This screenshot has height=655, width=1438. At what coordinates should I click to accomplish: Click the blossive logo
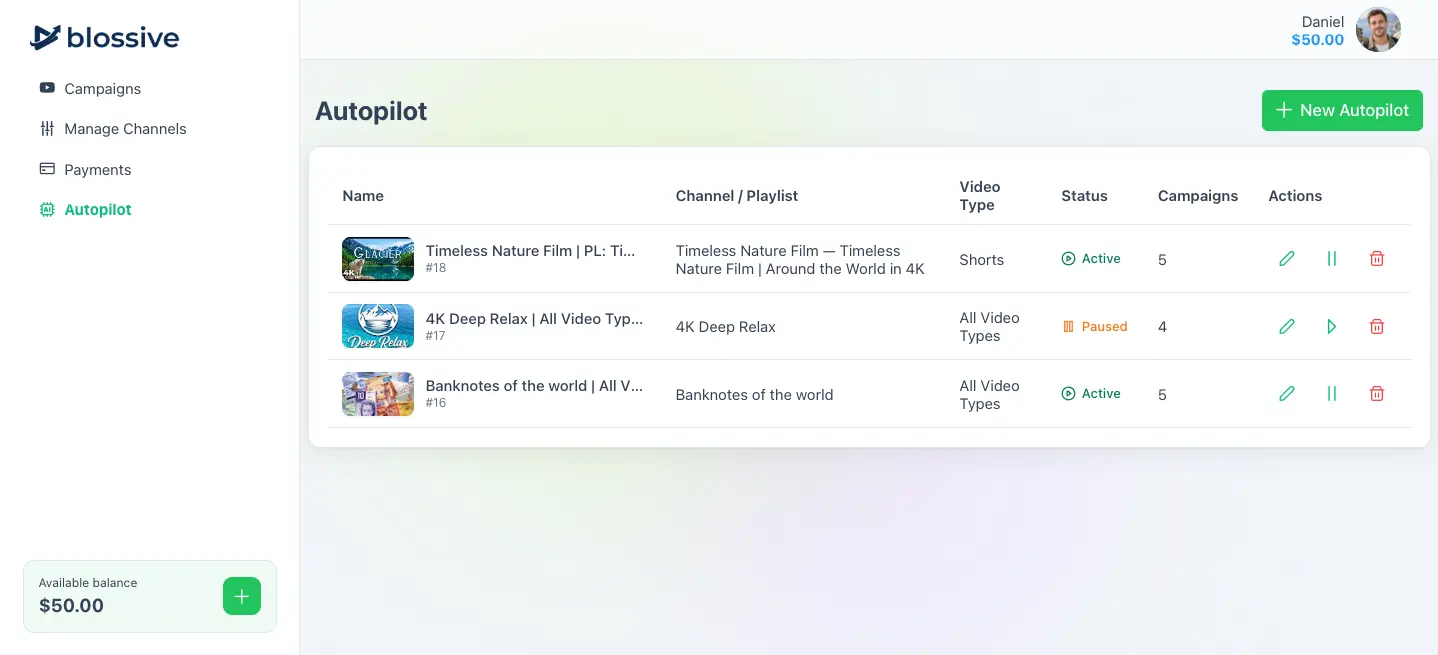pyautogui.click(x=105, y=38)
